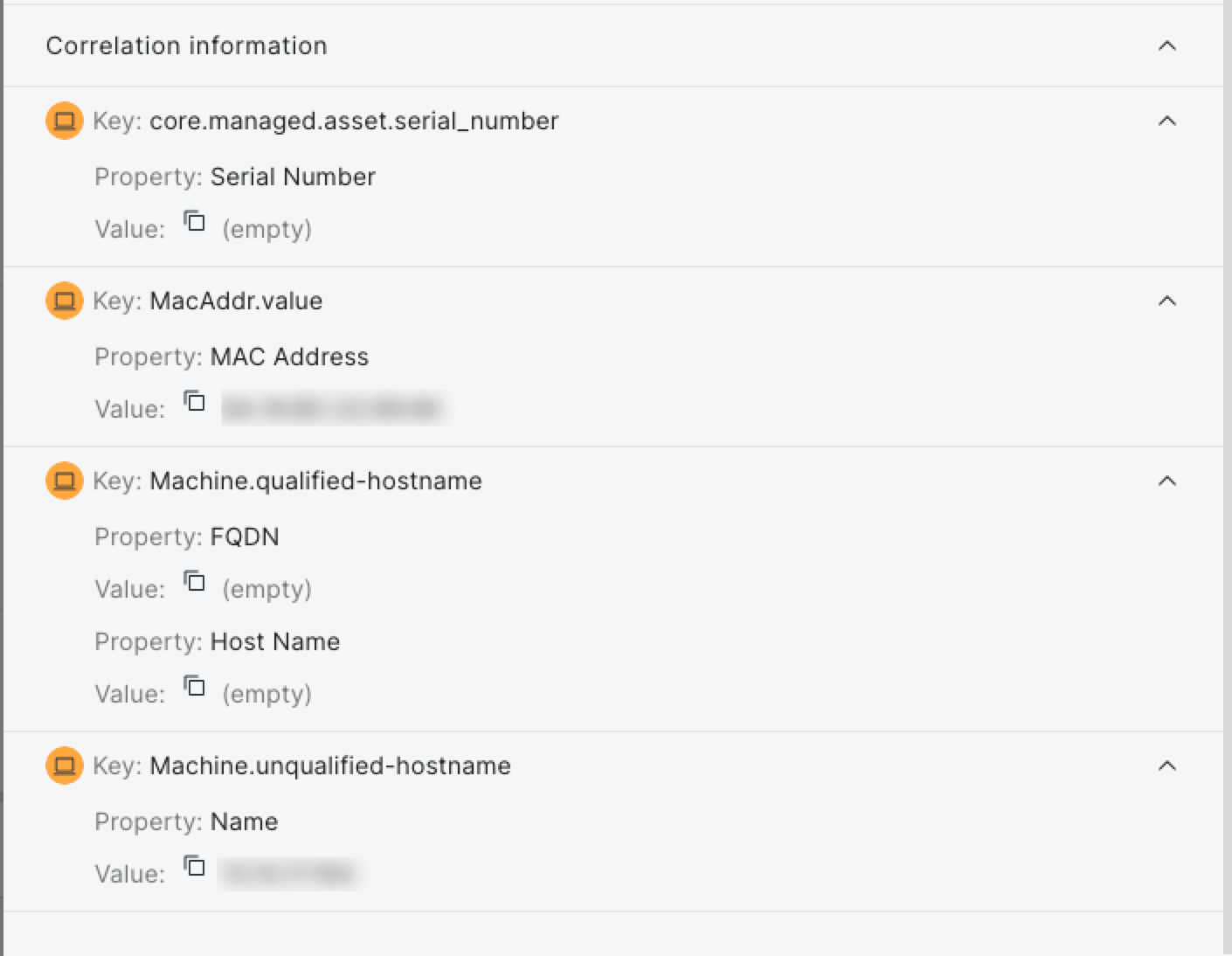Copy the FQDN value

tap(194, 582)
